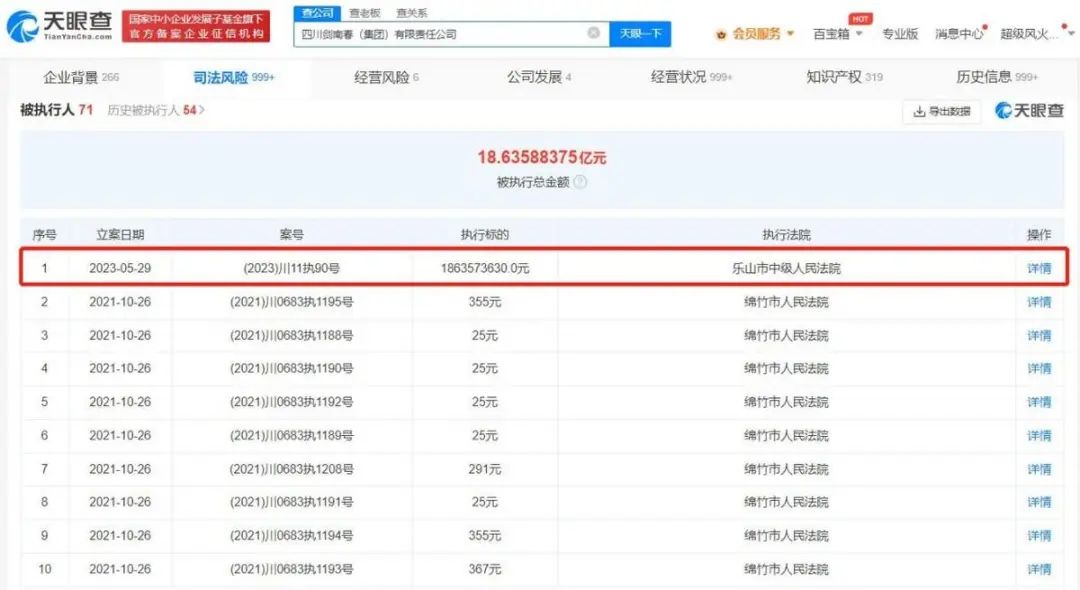Select the 查公司 search tab
The image size is (1080, 590).
(x=318, y=12)
